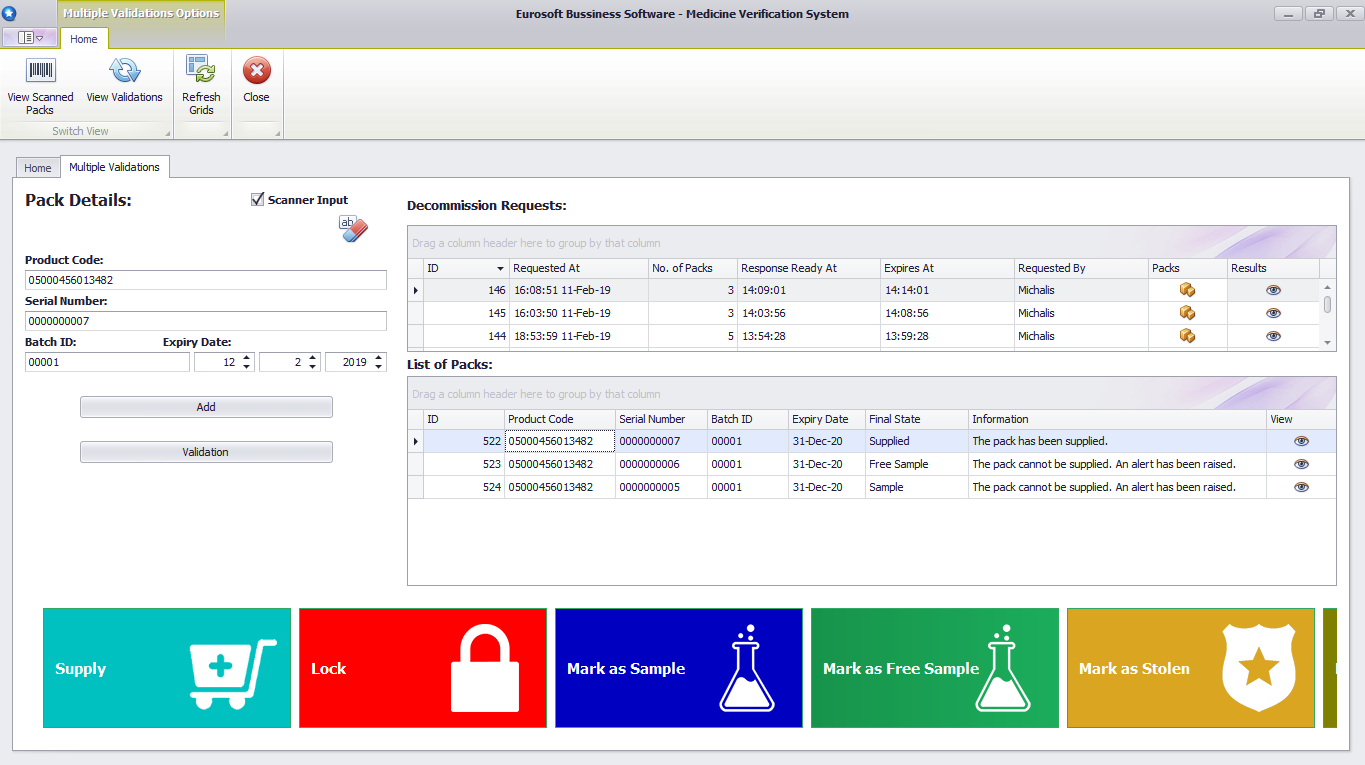Click the Validation button
The width and height of the screenshot is (1365, 765).
pos(206,451)
